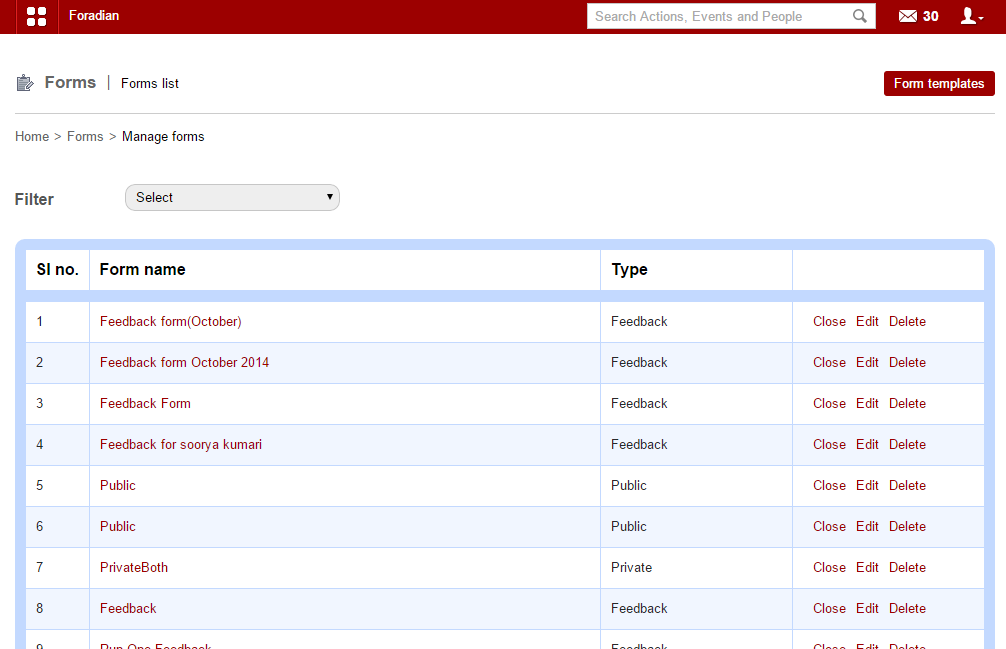Edit the PrivateBoth form
The image size is (1006, 649).
click(x=867, y=568)
